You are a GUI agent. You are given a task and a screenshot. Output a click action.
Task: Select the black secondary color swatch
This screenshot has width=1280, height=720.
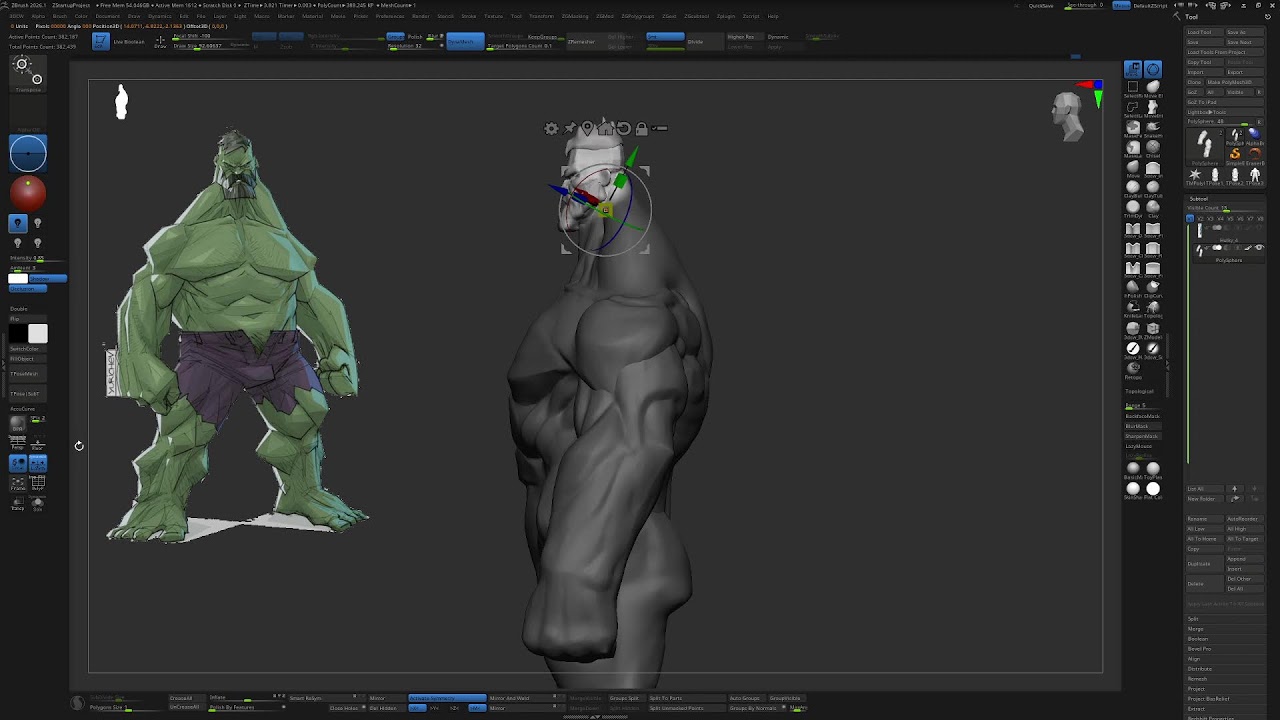[18, 333]
